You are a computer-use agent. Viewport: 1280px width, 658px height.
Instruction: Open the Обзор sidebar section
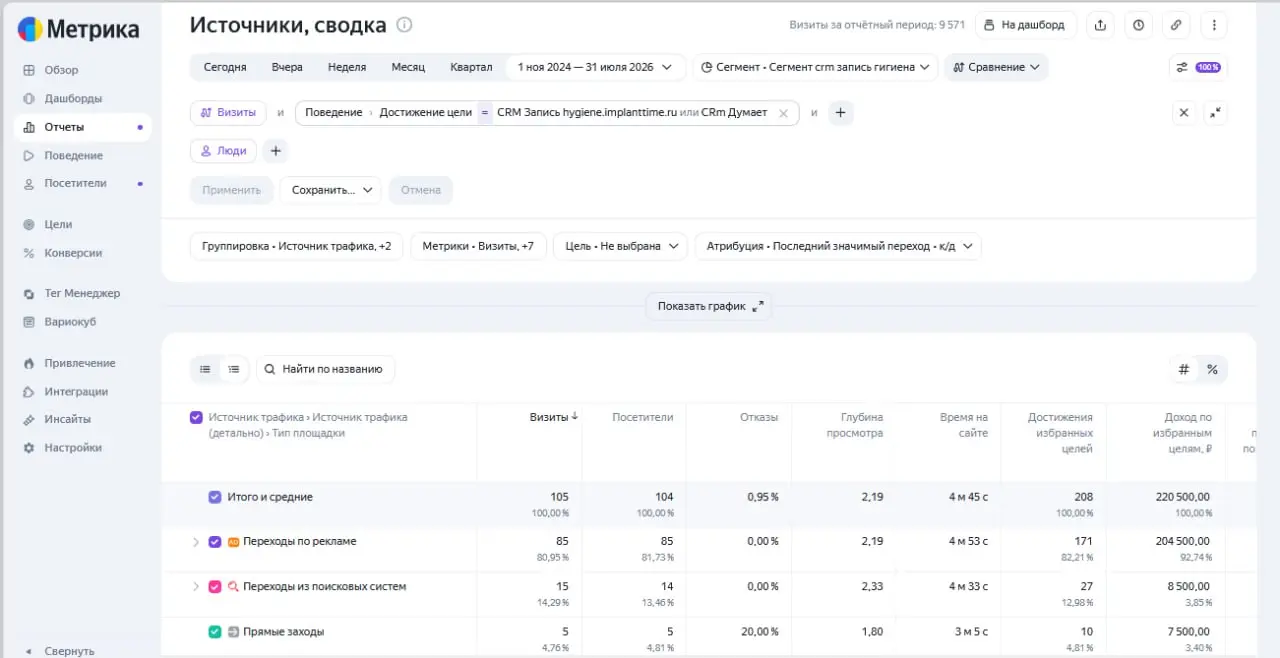point(61,70)
